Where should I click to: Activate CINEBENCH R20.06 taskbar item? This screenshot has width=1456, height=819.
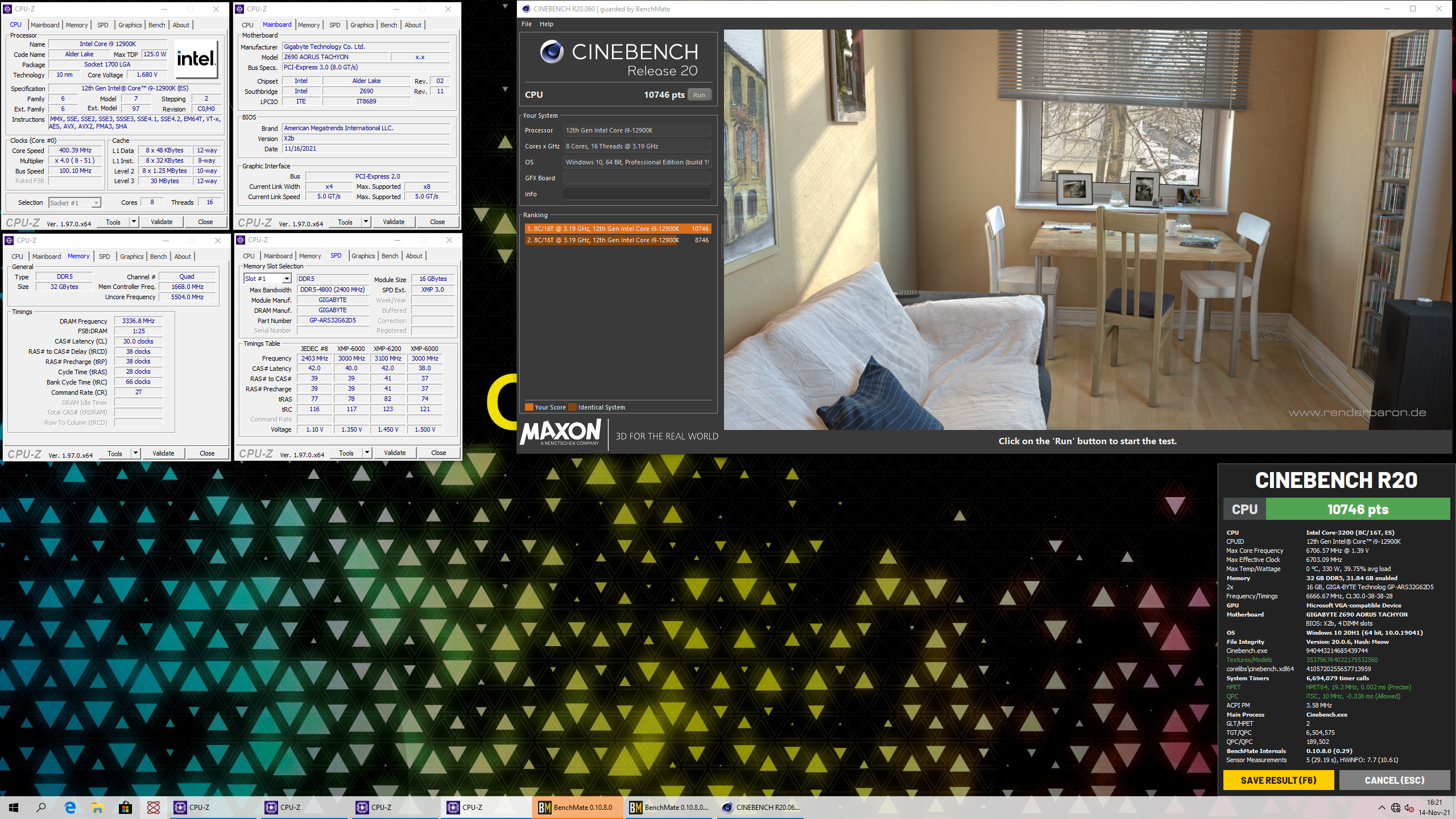pos(761,807)
